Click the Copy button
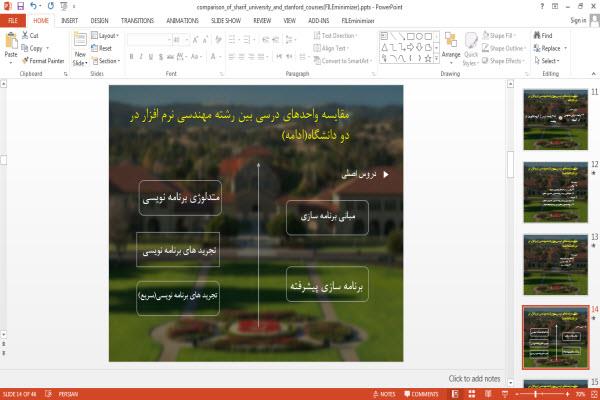600x400 pixels. tap(35, 48)
